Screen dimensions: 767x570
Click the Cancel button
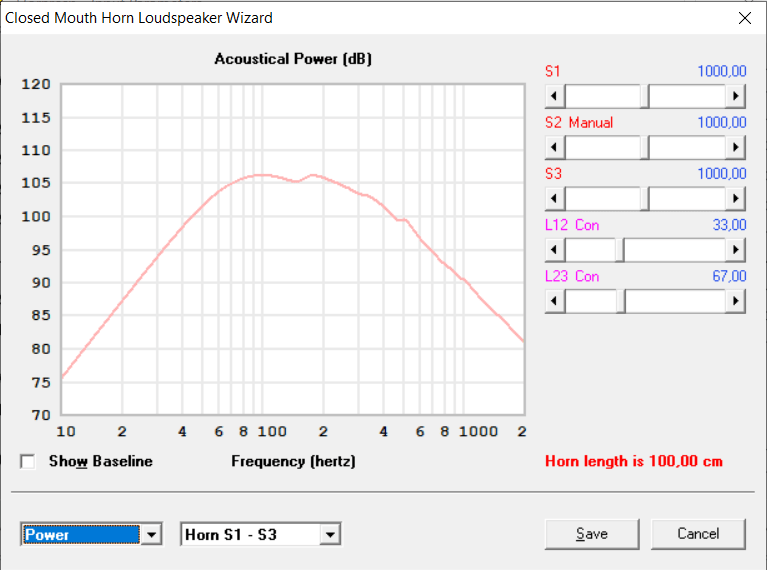(698, 534)
